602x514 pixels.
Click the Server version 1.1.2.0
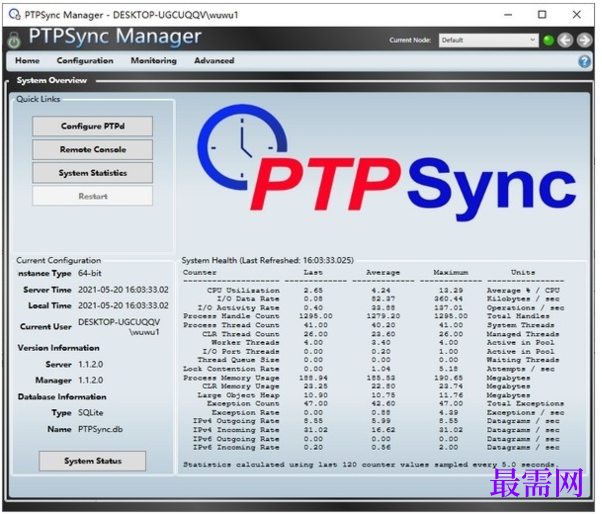click(91, 364)
